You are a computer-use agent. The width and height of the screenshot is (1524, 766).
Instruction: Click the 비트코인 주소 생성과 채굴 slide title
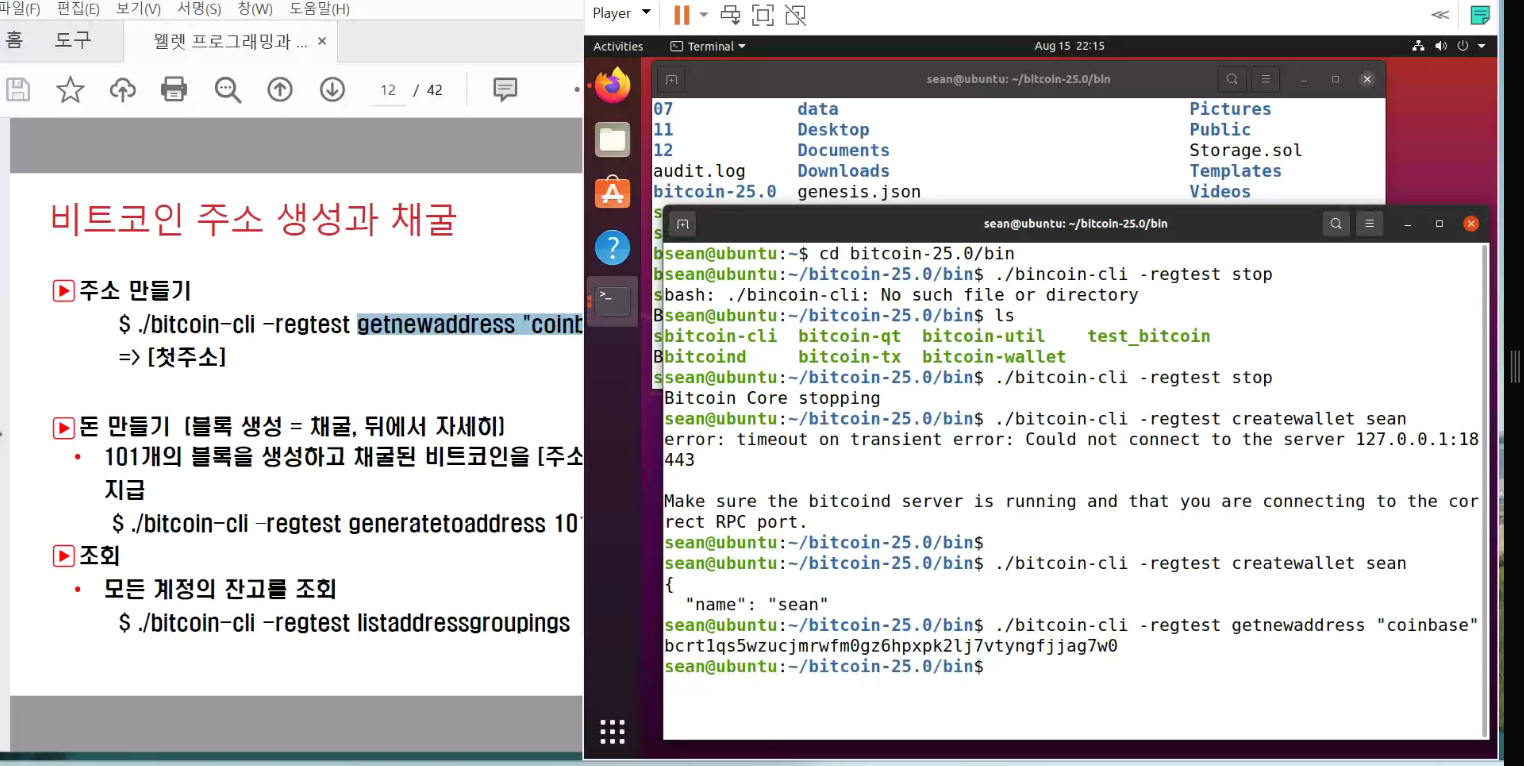(253, 219)
